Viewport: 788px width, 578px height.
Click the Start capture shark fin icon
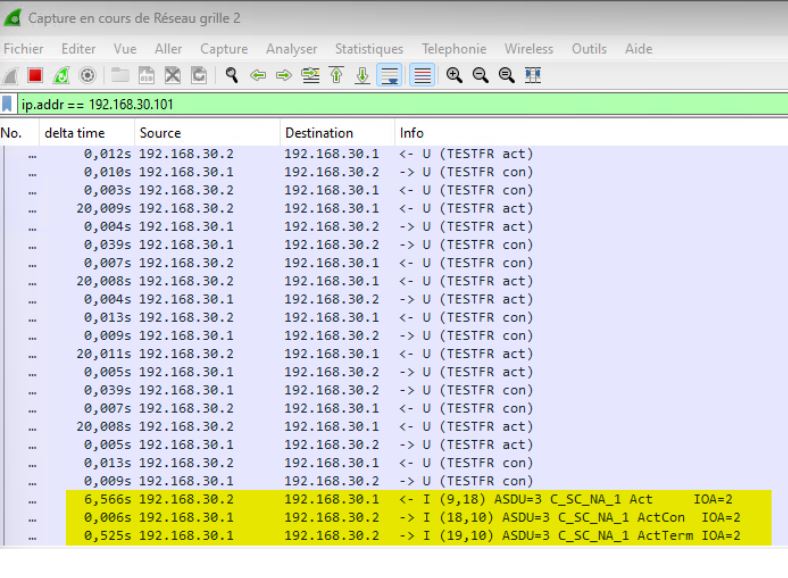click(10, 76)
